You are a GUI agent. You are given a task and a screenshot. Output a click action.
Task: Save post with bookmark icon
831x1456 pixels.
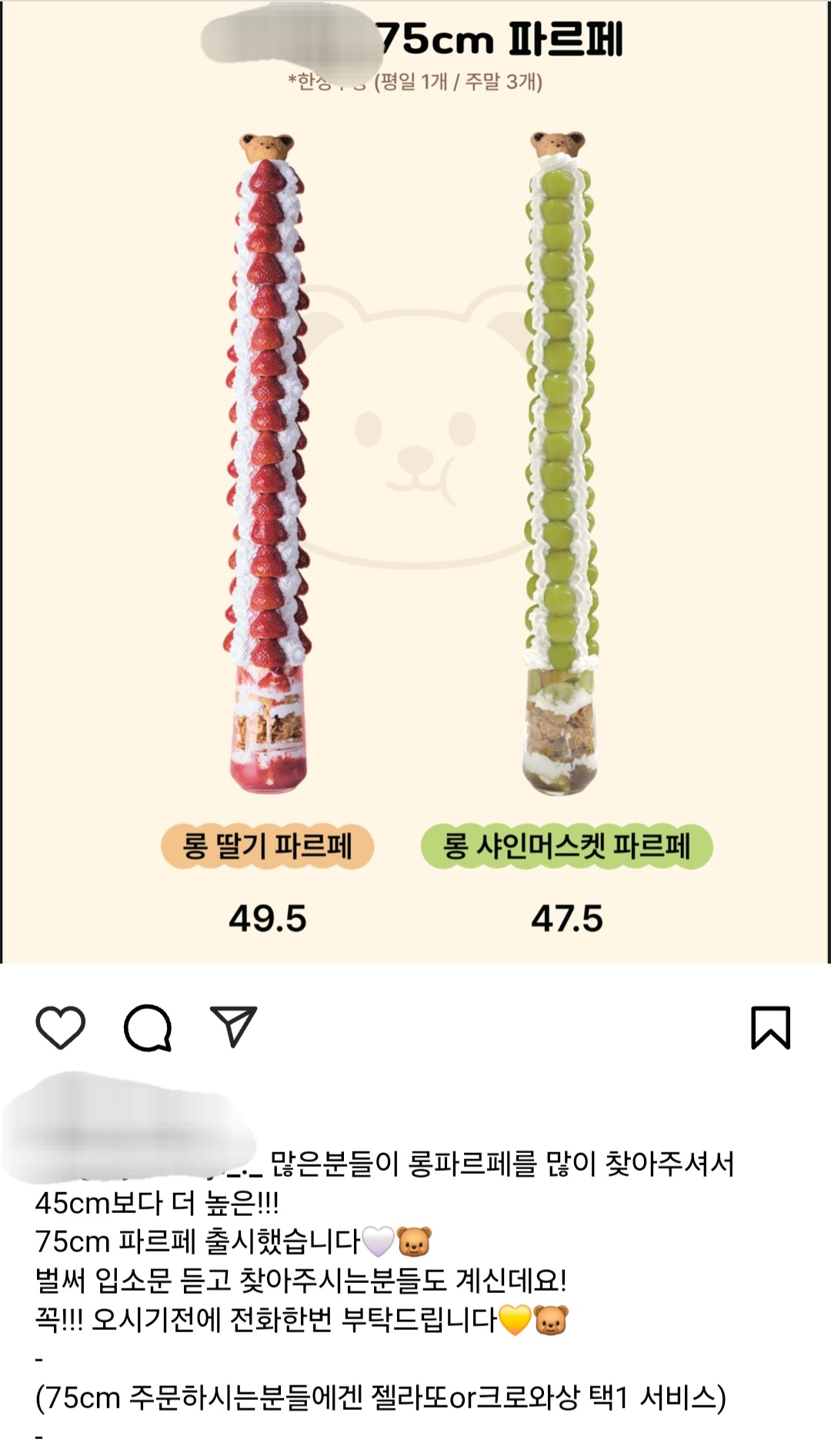coord(770,1028)
